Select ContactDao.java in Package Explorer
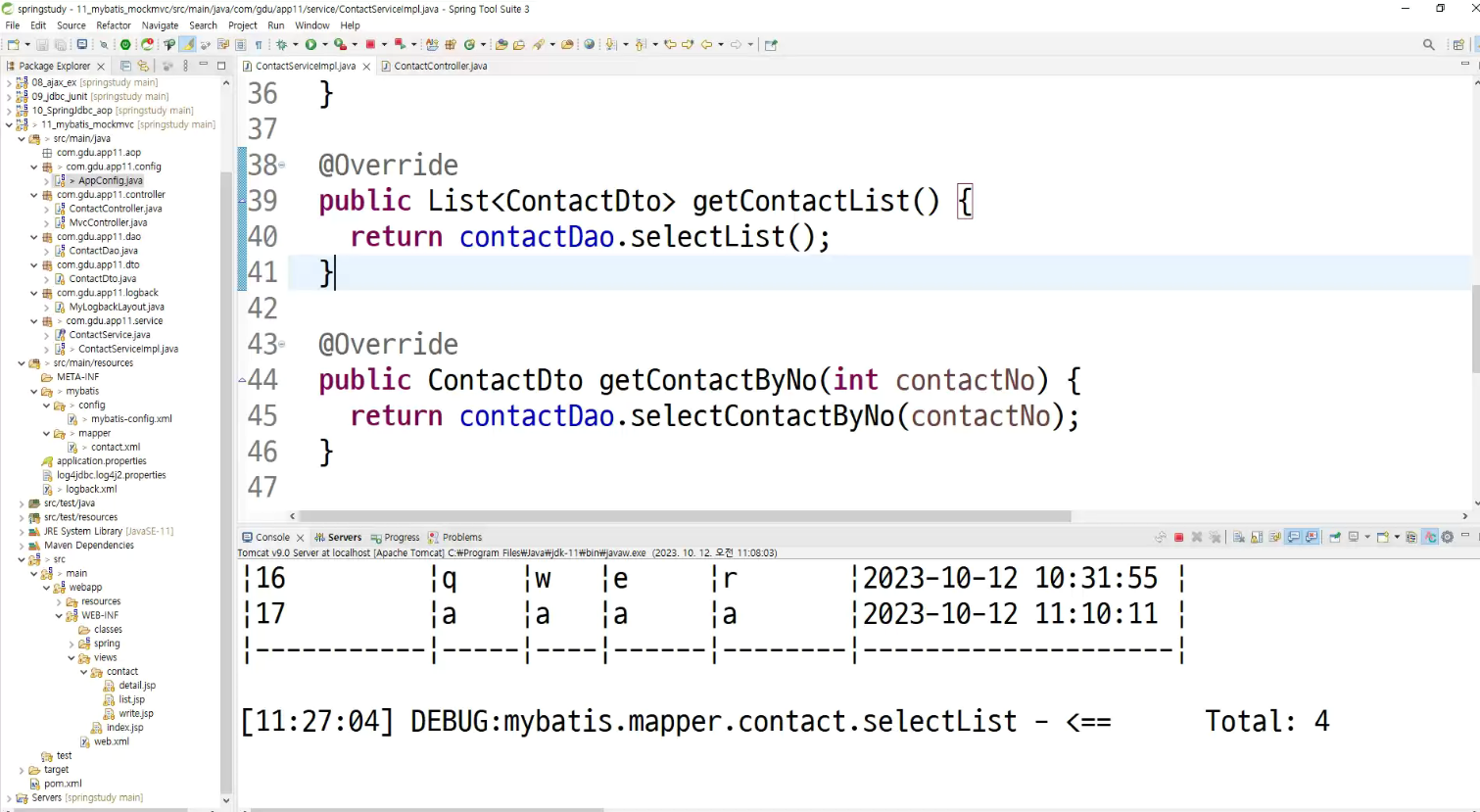Viewport: 1480px width, 812px height. 103,251
